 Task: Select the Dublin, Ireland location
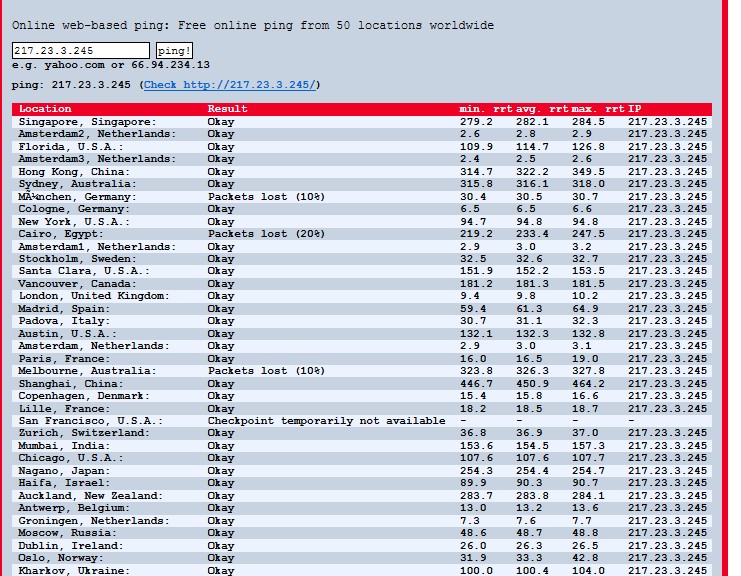pos(71,546)
